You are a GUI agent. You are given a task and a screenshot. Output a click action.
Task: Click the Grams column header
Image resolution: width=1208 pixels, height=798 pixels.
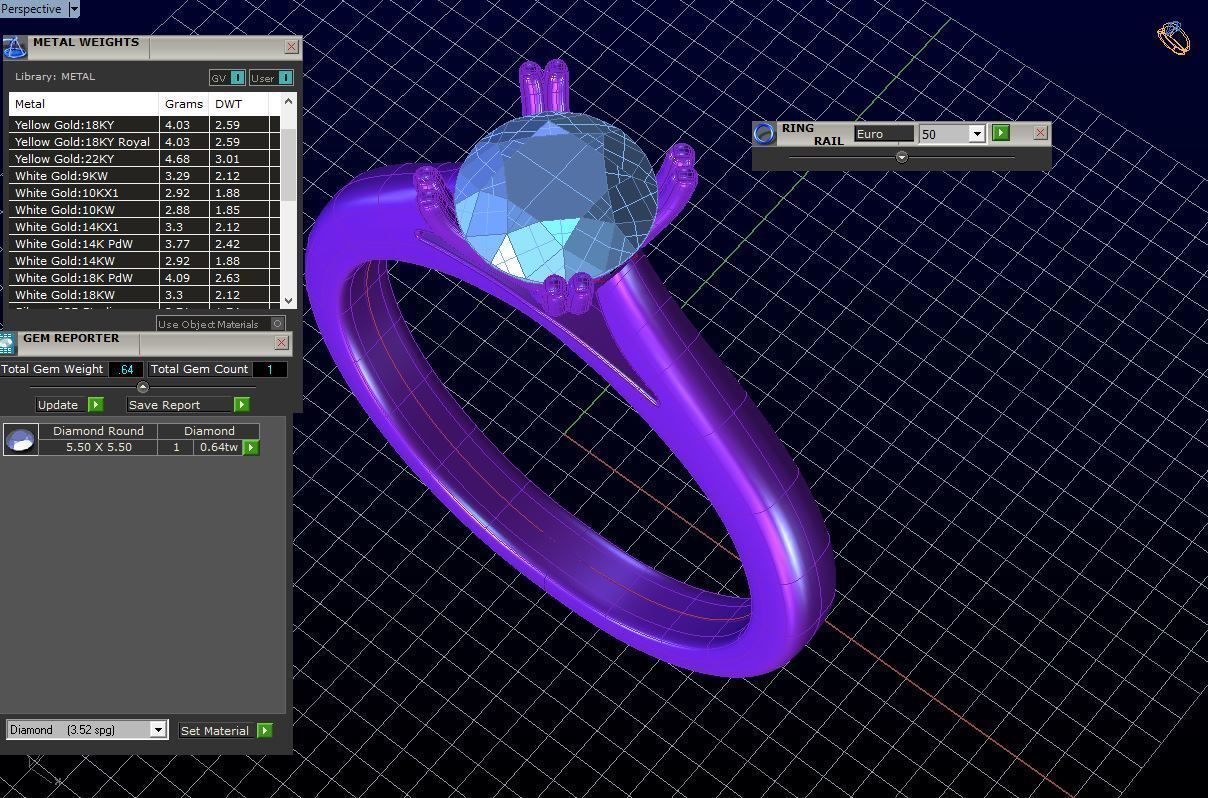(184, 104)
